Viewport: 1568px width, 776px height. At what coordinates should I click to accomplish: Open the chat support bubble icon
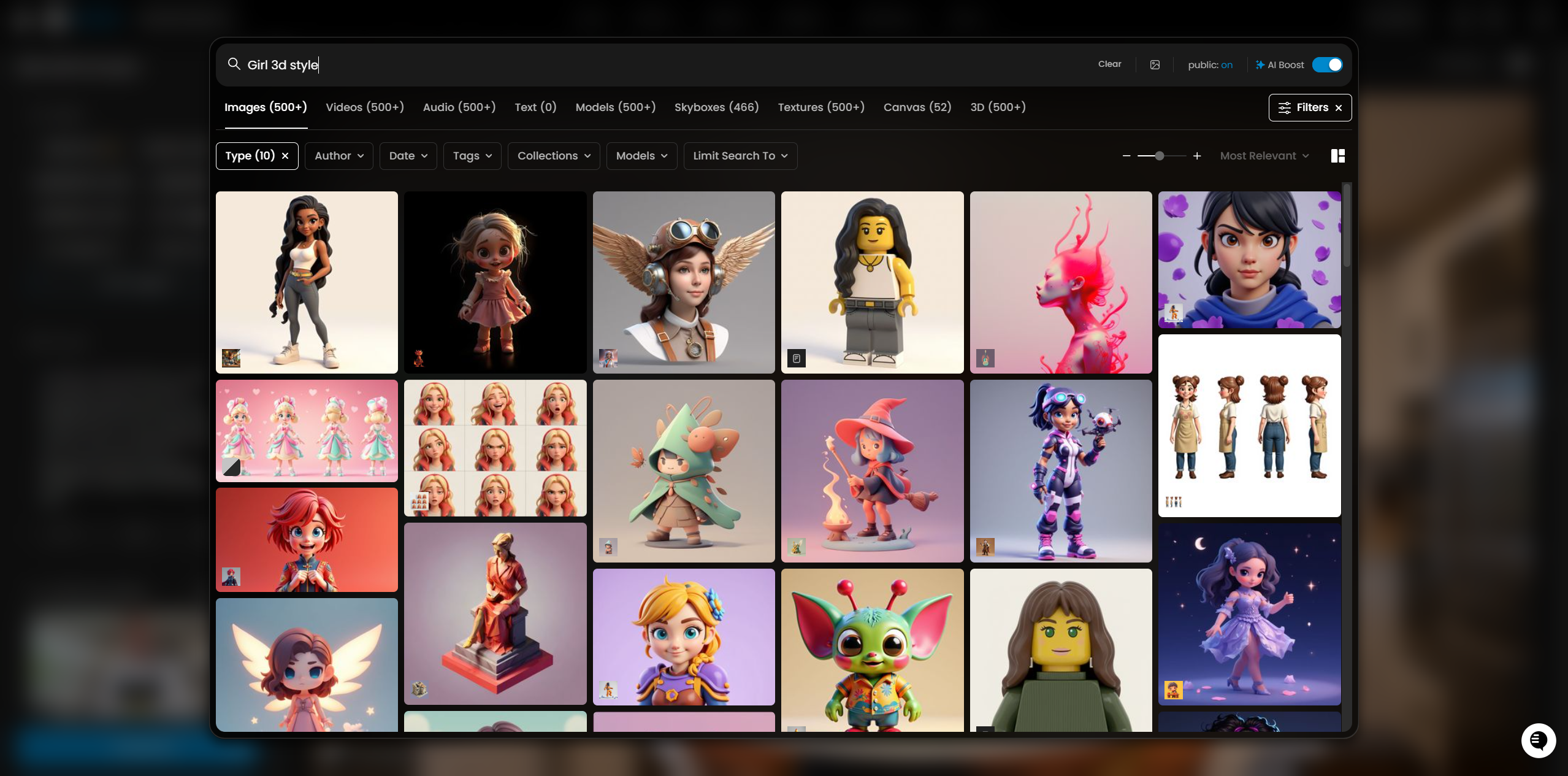(x=1539, y=740)
